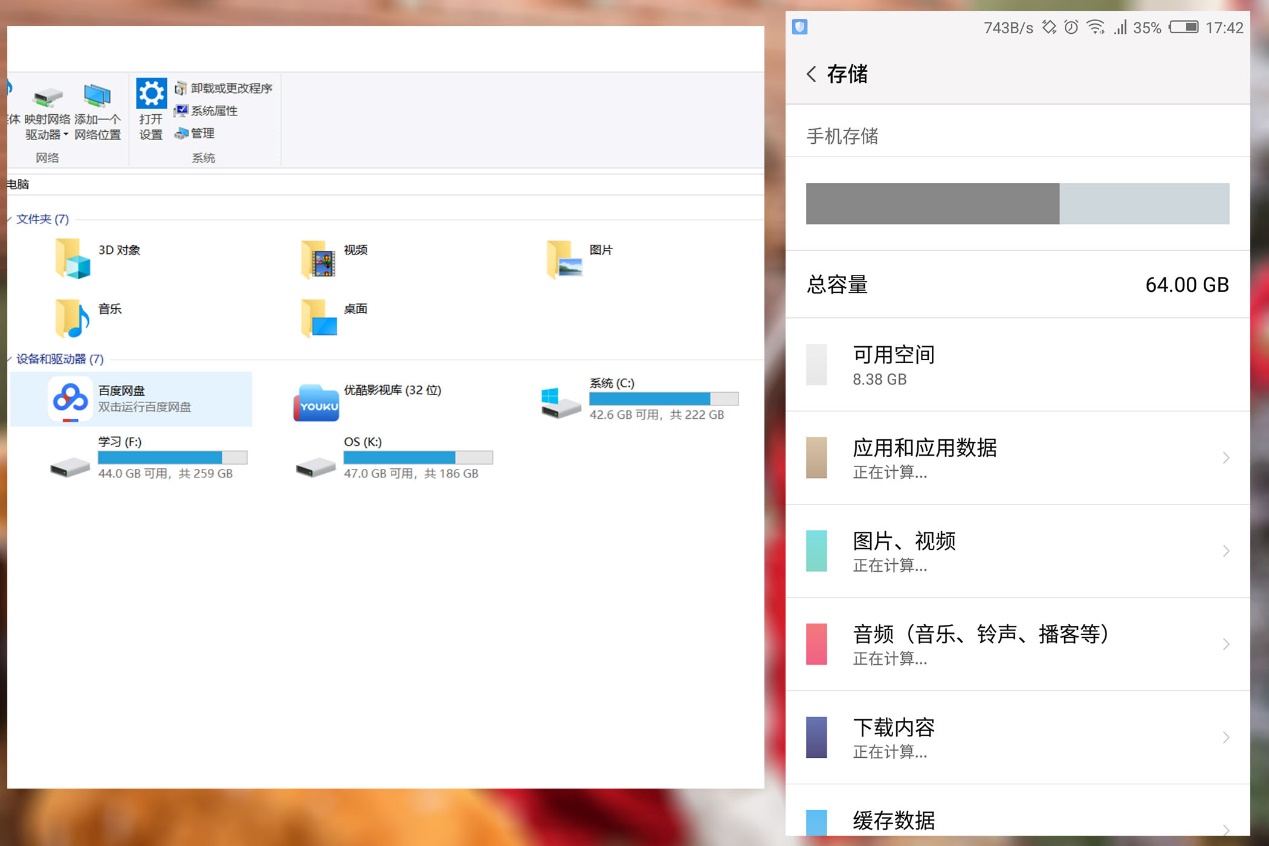
Task: Select the 3D 对象 folder
Action: point(72,257)
